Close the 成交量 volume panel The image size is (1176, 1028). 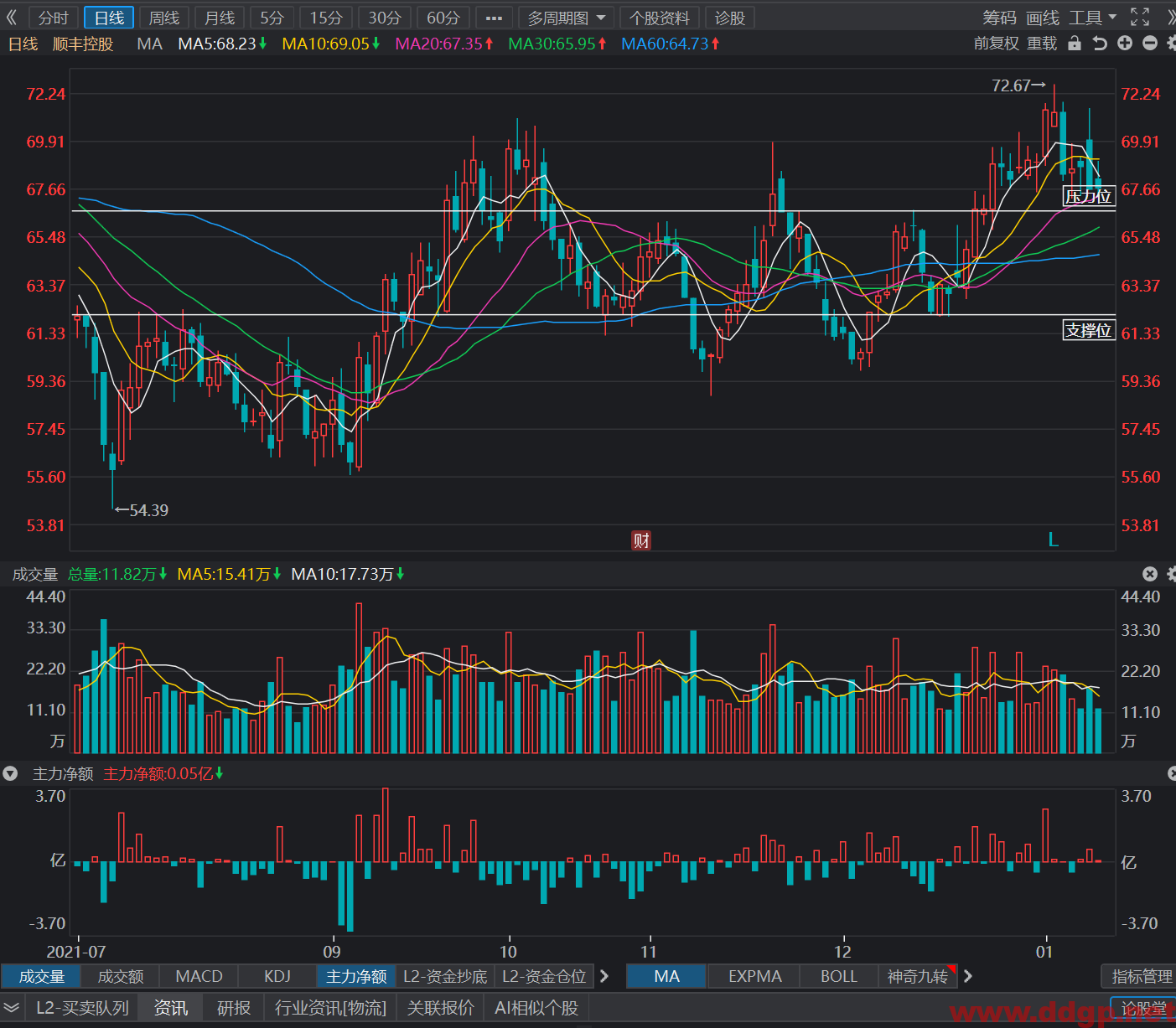[x=1150, y=574]
